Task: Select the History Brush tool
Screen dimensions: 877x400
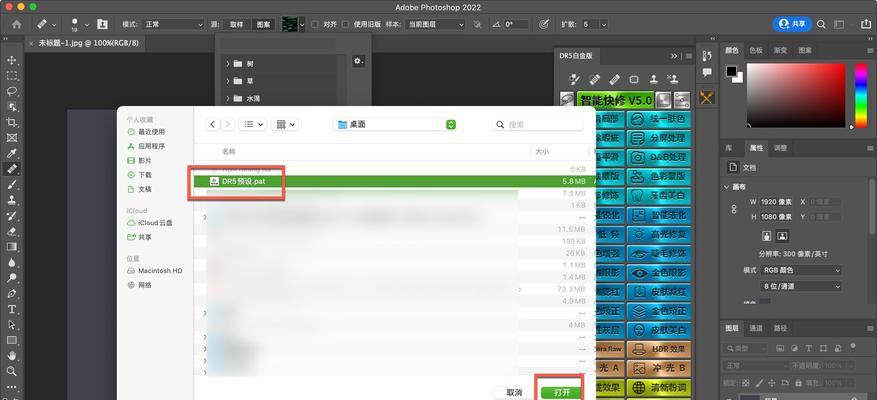Action: [12, 216]
